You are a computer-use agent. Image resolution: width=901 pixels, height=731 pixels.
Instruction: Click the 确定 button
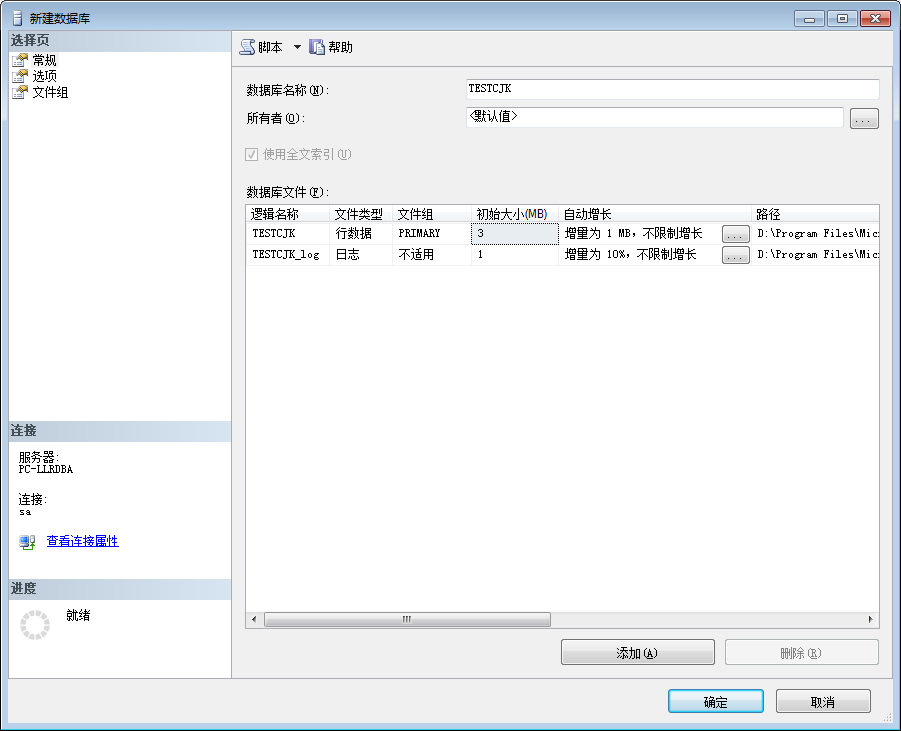click(716, 702)
